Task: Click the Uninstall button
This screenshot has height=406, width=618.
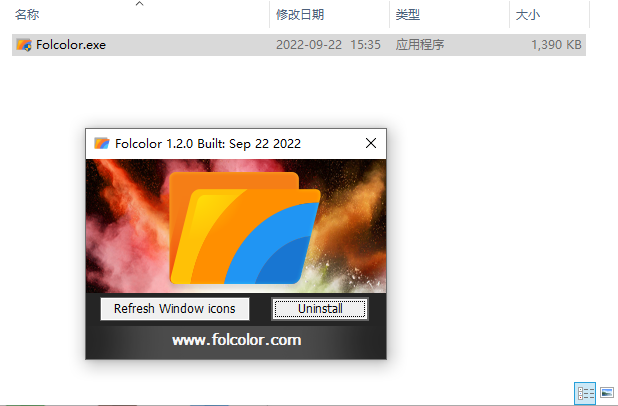Action: pos(320,309)
